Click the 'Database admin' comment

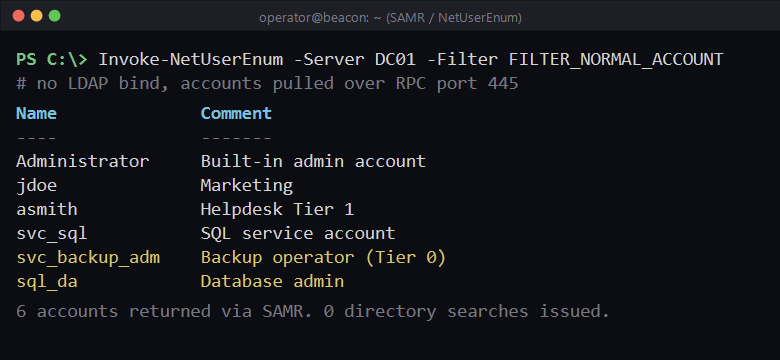point(272,282)
